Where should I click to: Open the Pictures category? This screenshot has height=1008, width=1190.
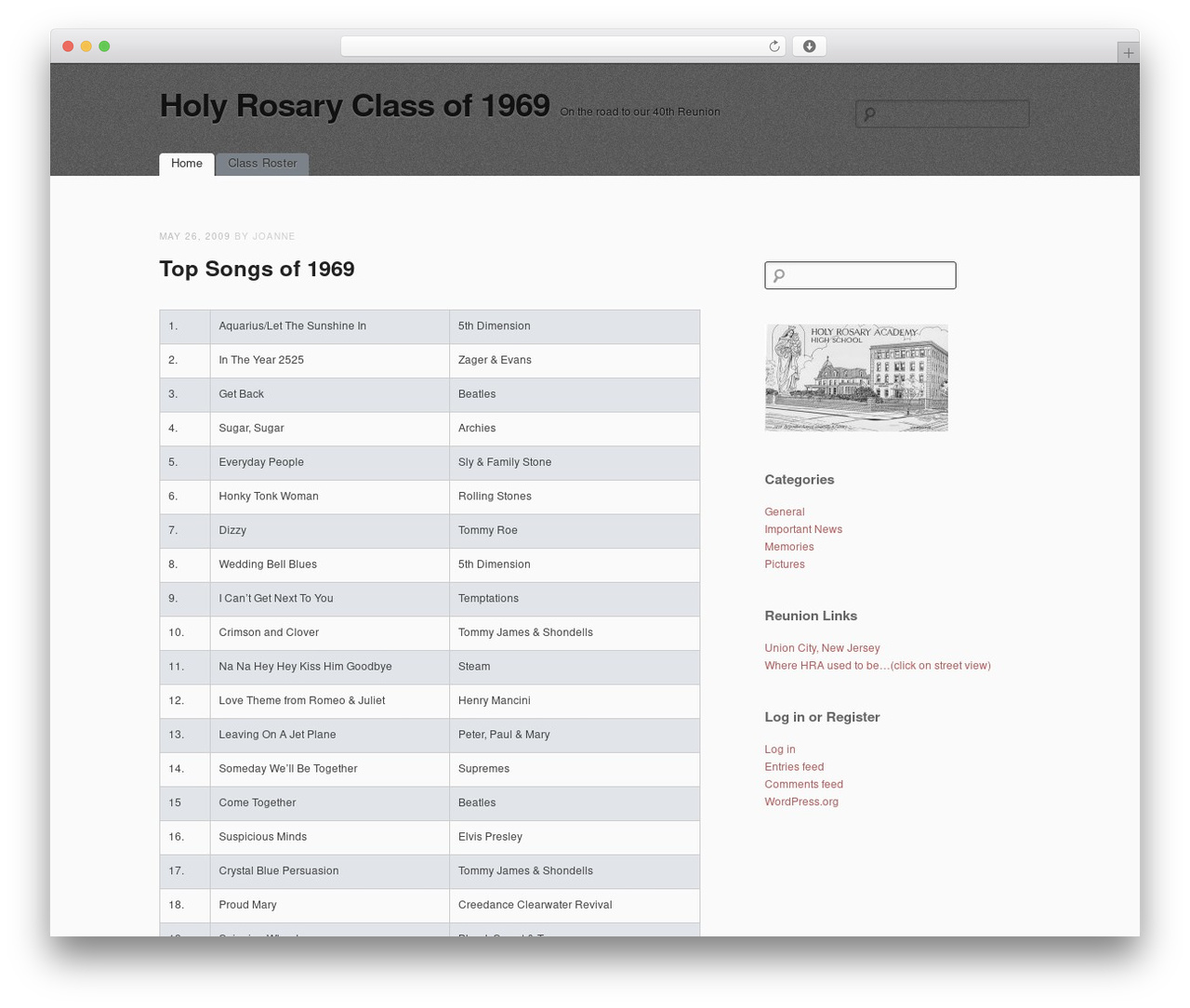pos(785,564)
